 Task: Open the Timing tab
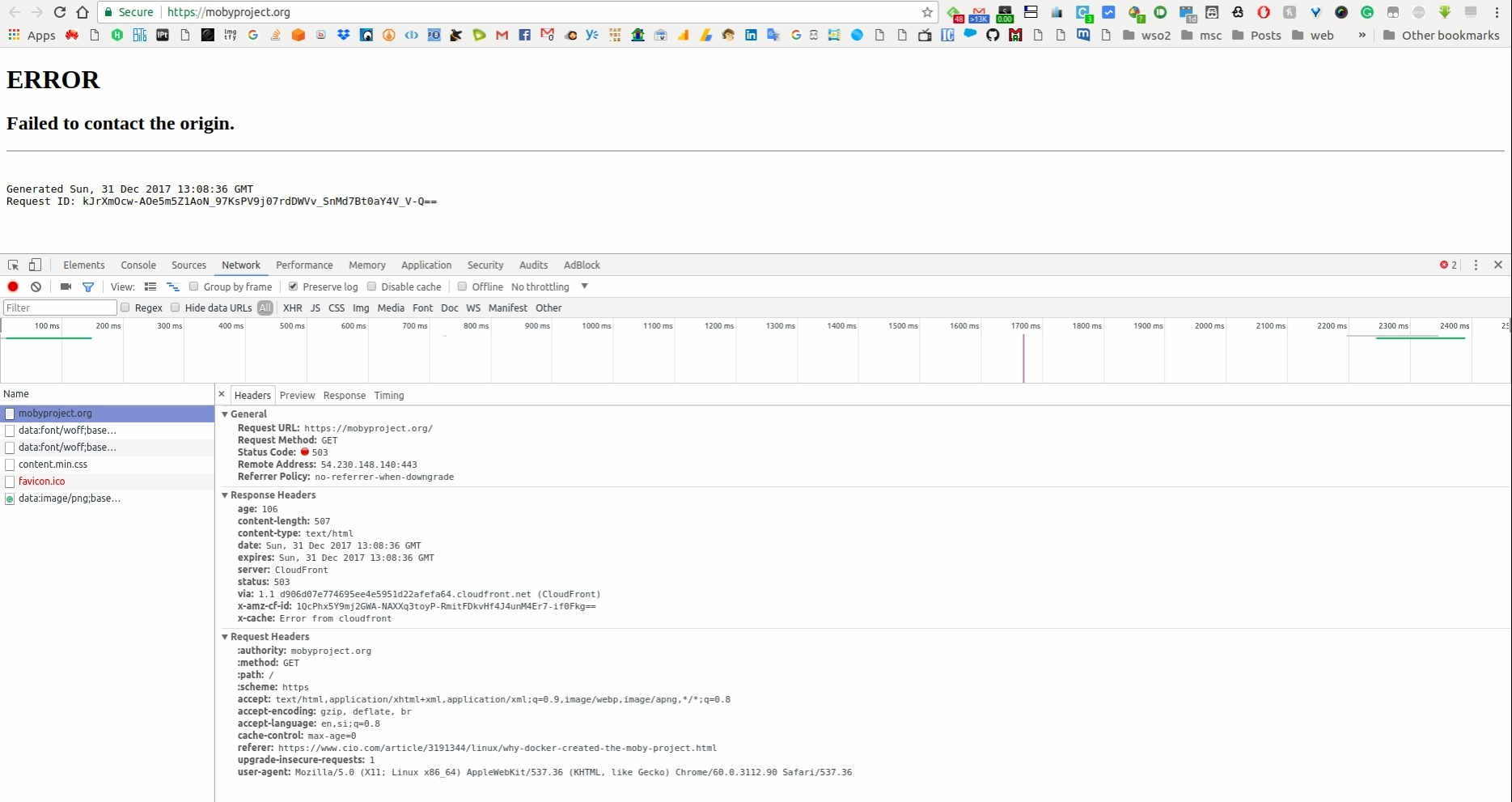point(389,395)
